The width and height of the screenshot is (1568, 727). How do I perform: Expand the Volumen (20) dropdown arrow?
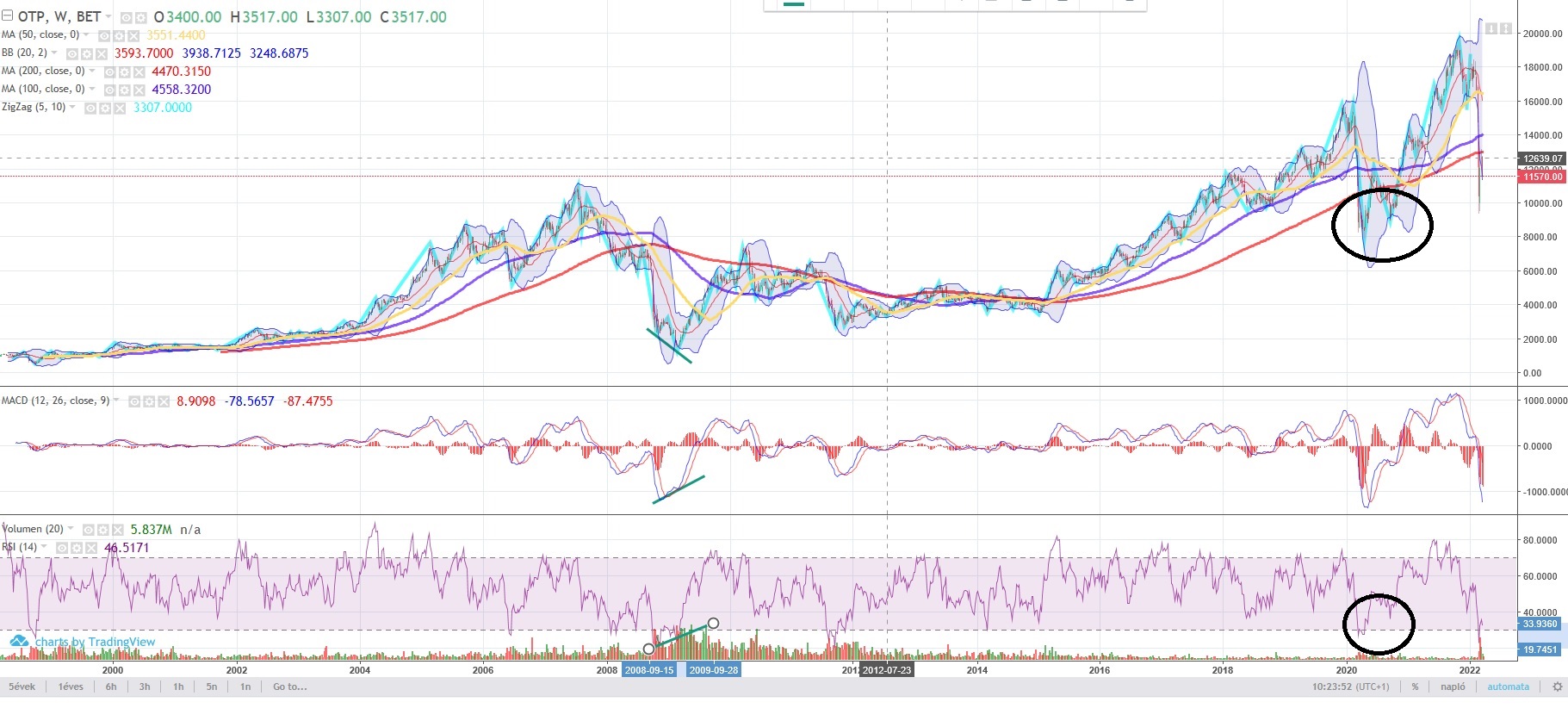(x=71, y=530)
